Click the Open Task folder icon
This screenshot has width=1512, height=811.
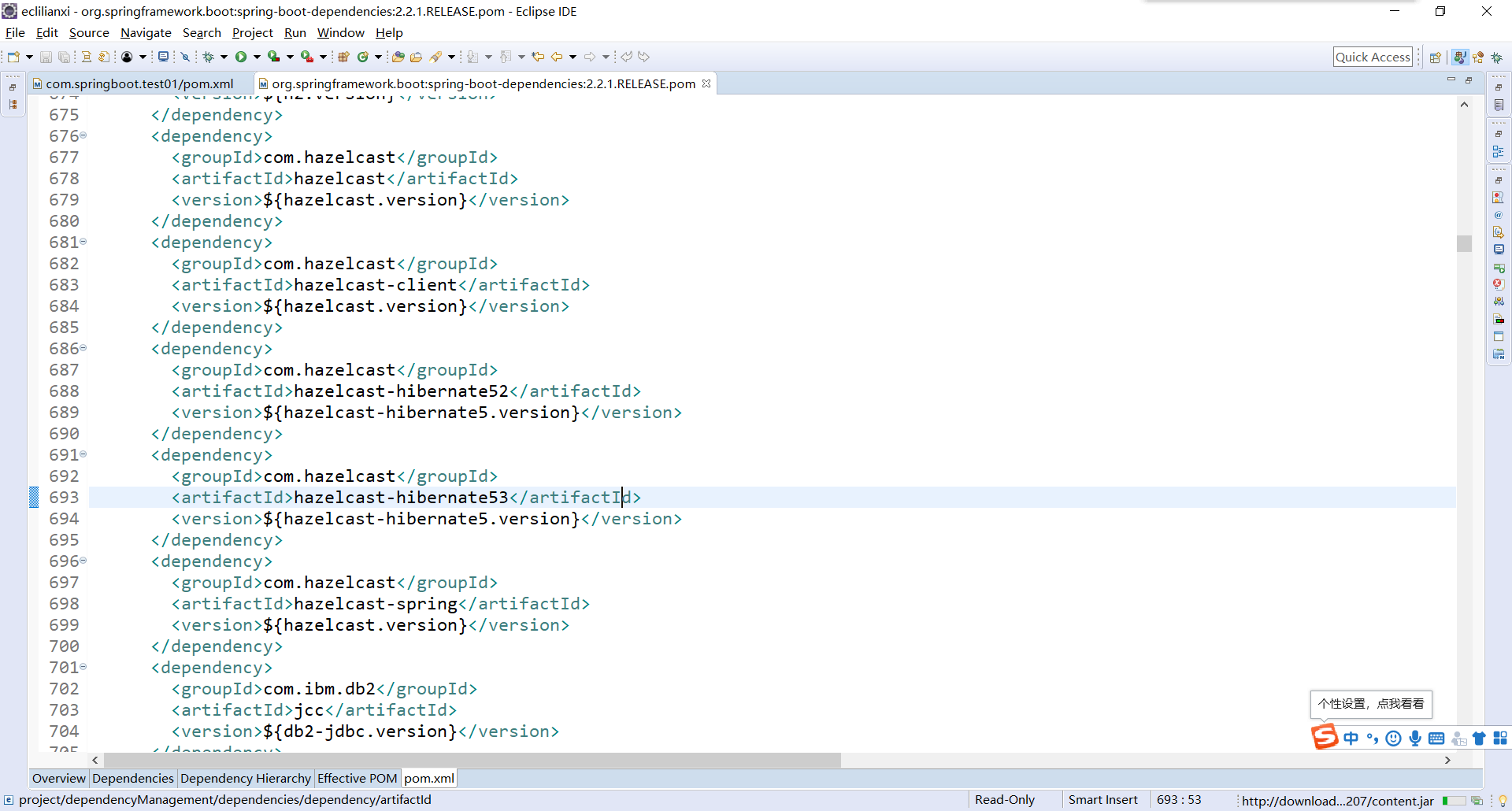click(x=417, y=57)
